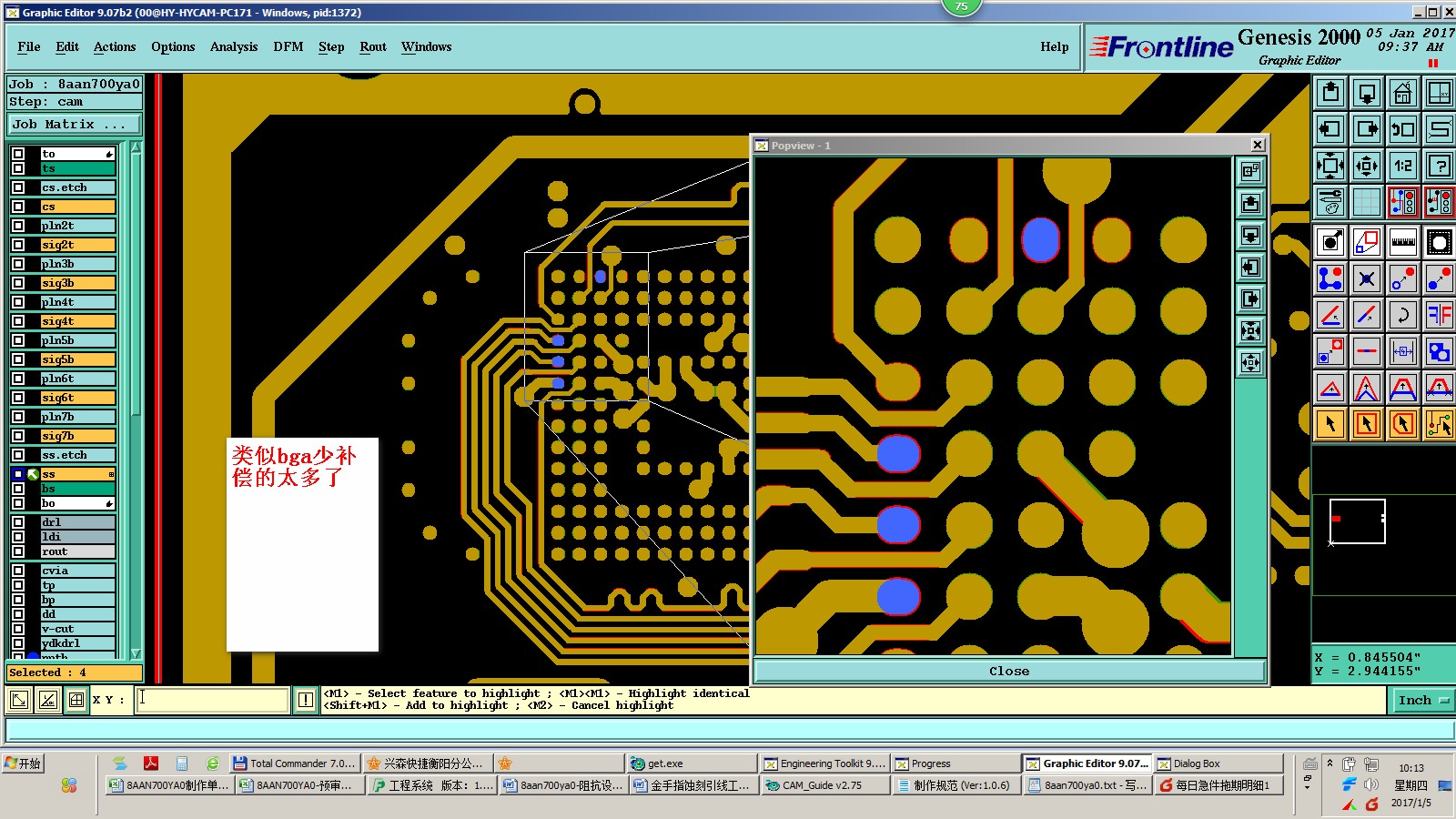The width and height of the screenshot is (1456, 819).
Task: Click the home view icon
Action: (x=1403, y=93)
